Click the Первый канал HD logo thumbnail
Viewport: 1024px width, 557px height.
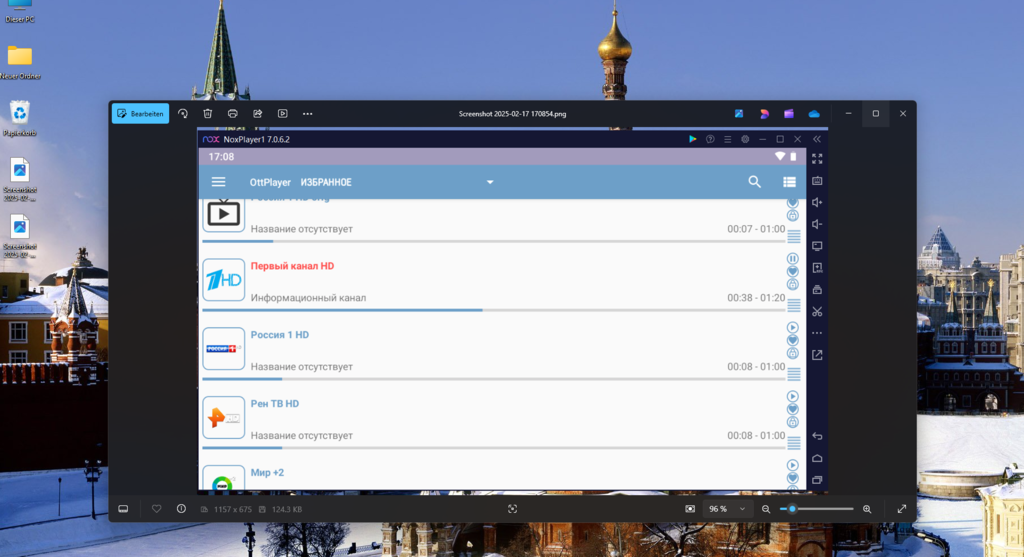[x=223, y=280]
